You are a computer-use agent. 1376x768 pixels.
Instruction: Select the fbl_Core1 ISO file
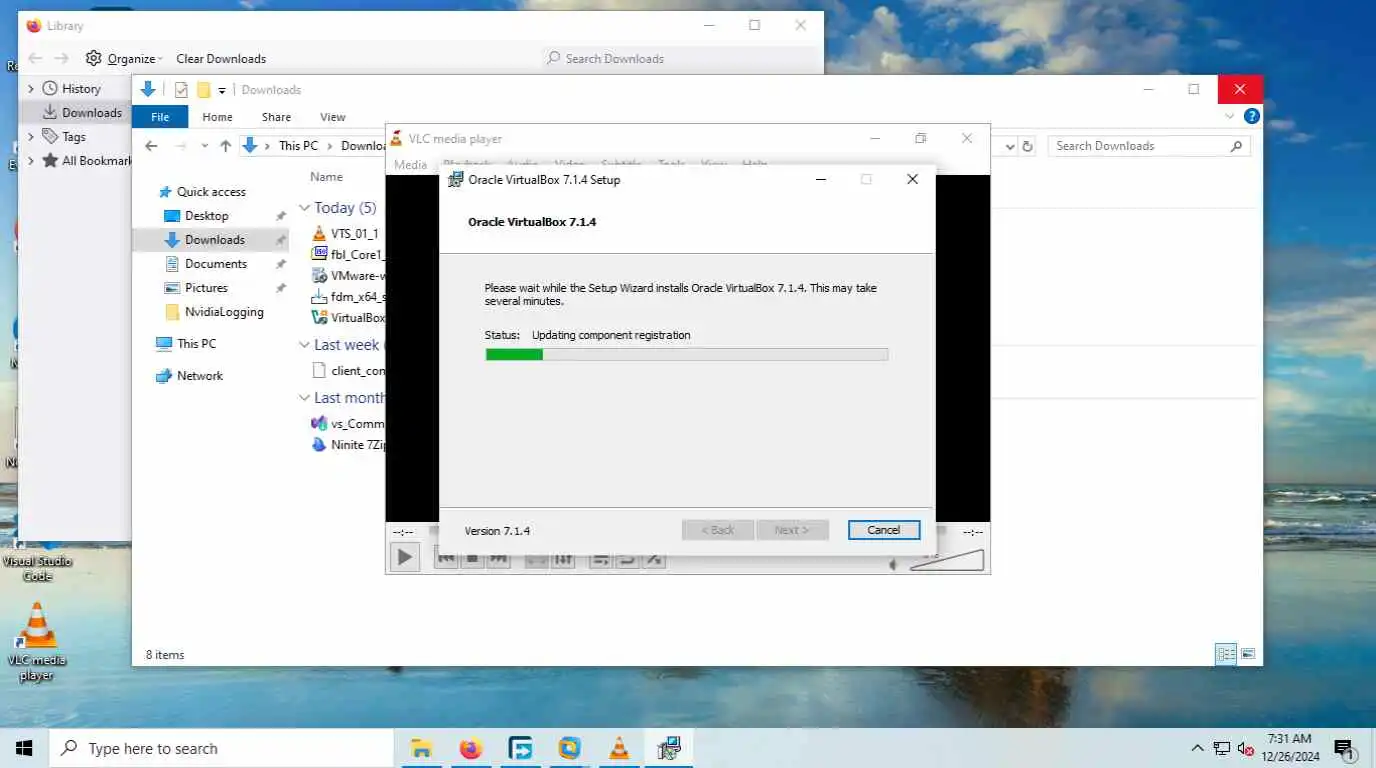tap(348, 254)
